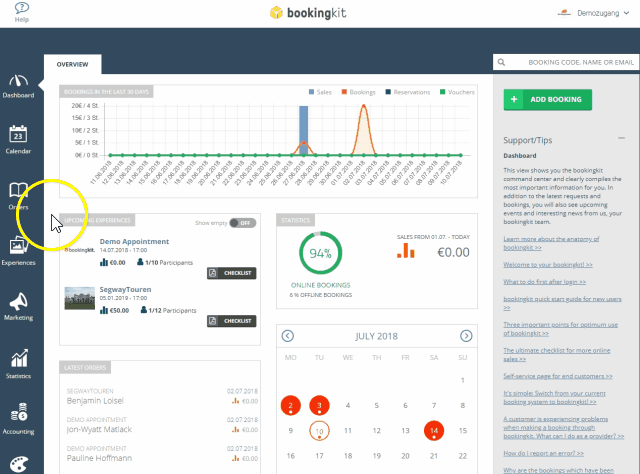Toggle Sales series in chart legend

pyautogui.click(x=320, y=92)
